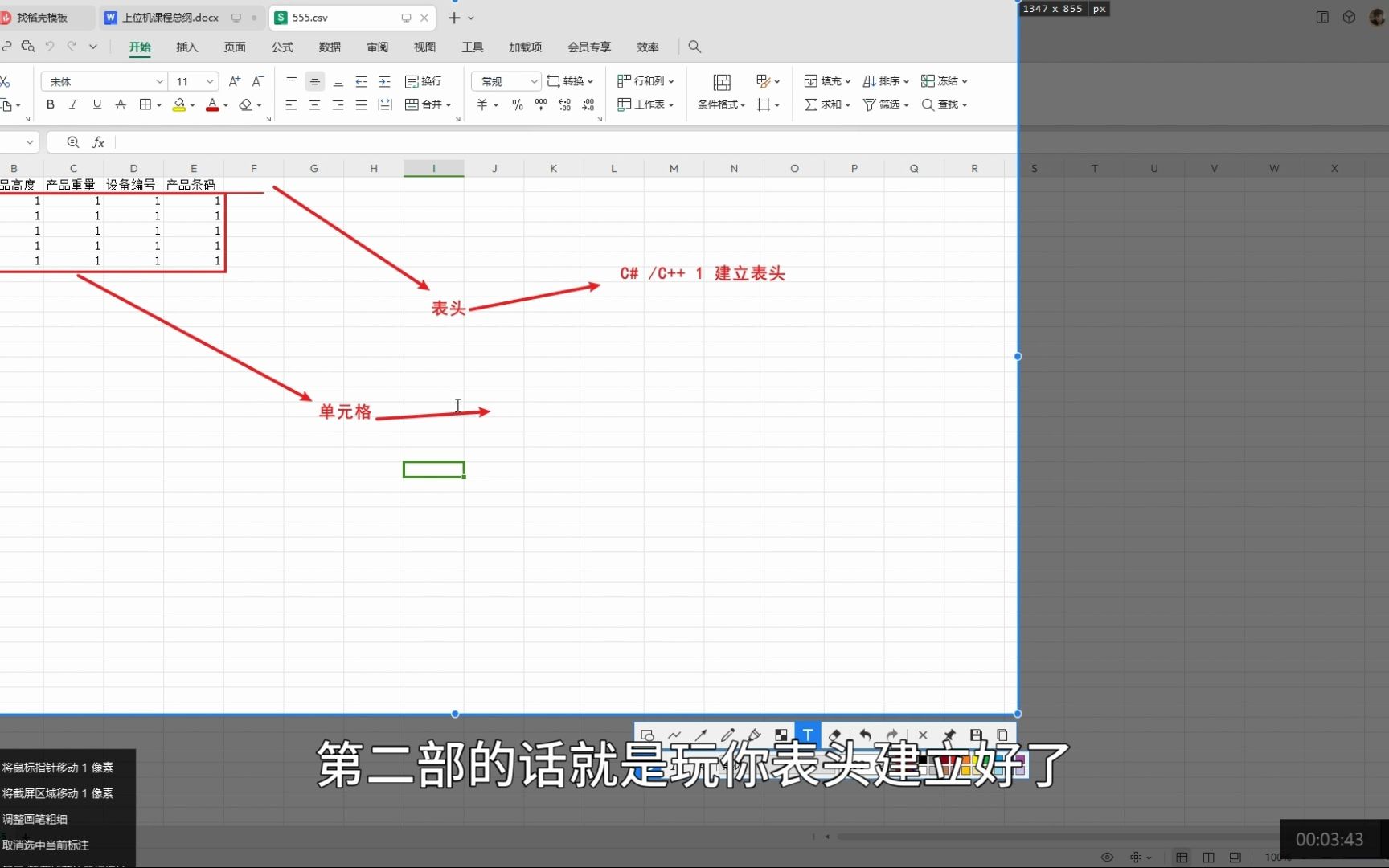Open the 视图 ribbon tab
The image size is (1389, 868).
pos(424,47)
